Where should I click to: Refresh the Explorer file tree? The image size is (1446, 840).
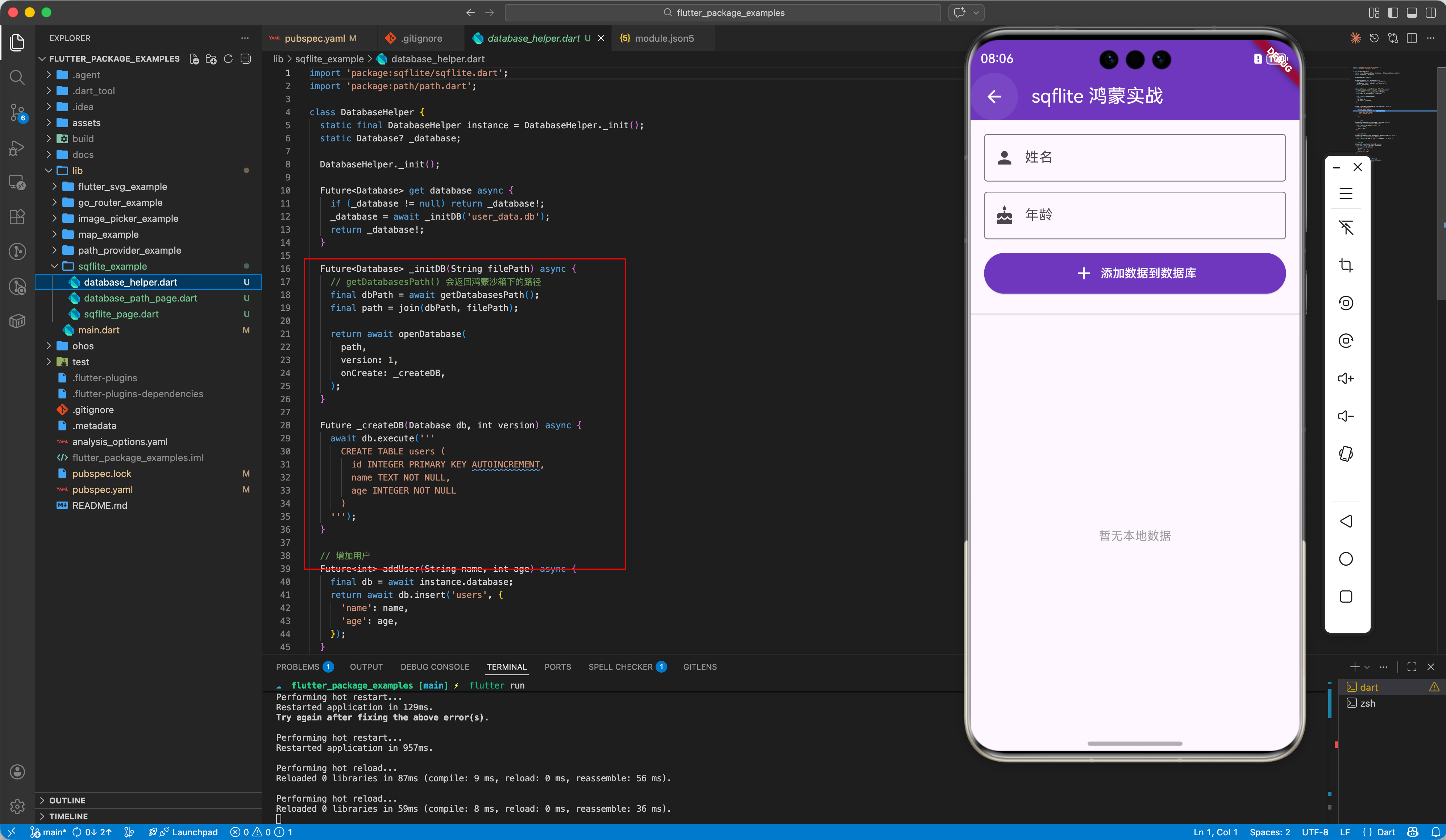point(228,59)
